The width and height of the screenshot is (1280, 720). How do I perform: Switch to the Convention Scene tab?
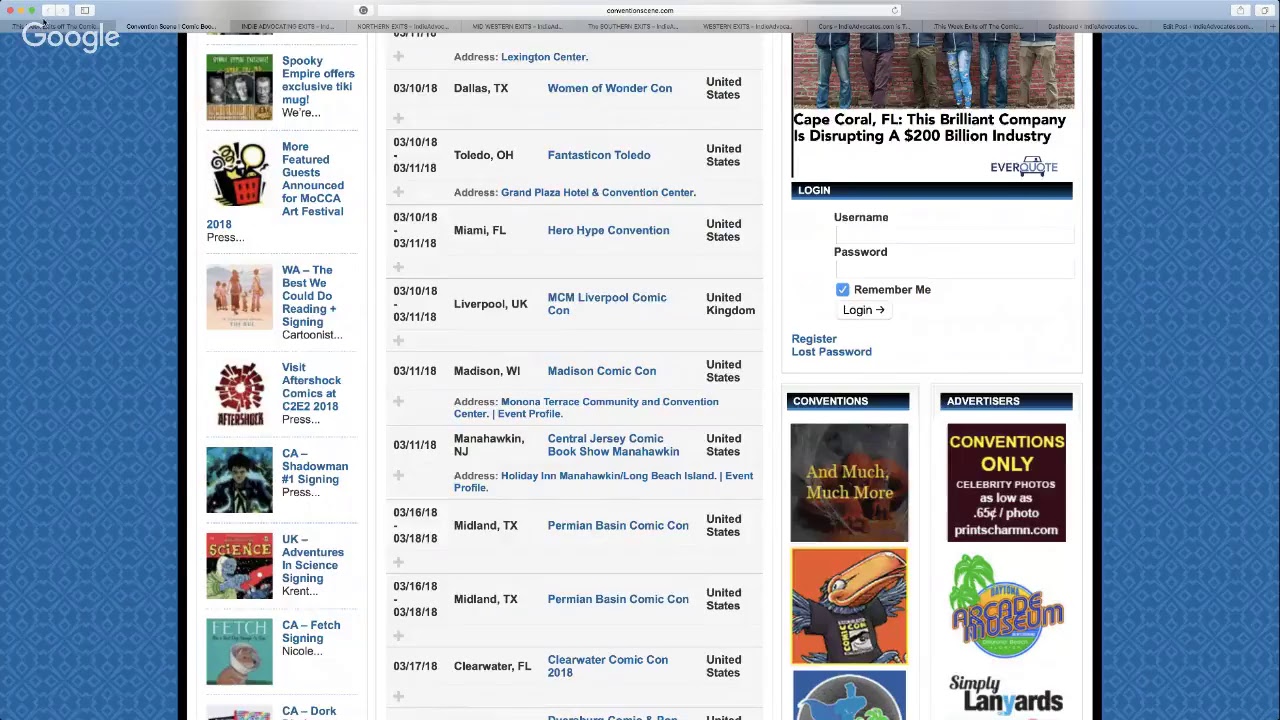171,26
